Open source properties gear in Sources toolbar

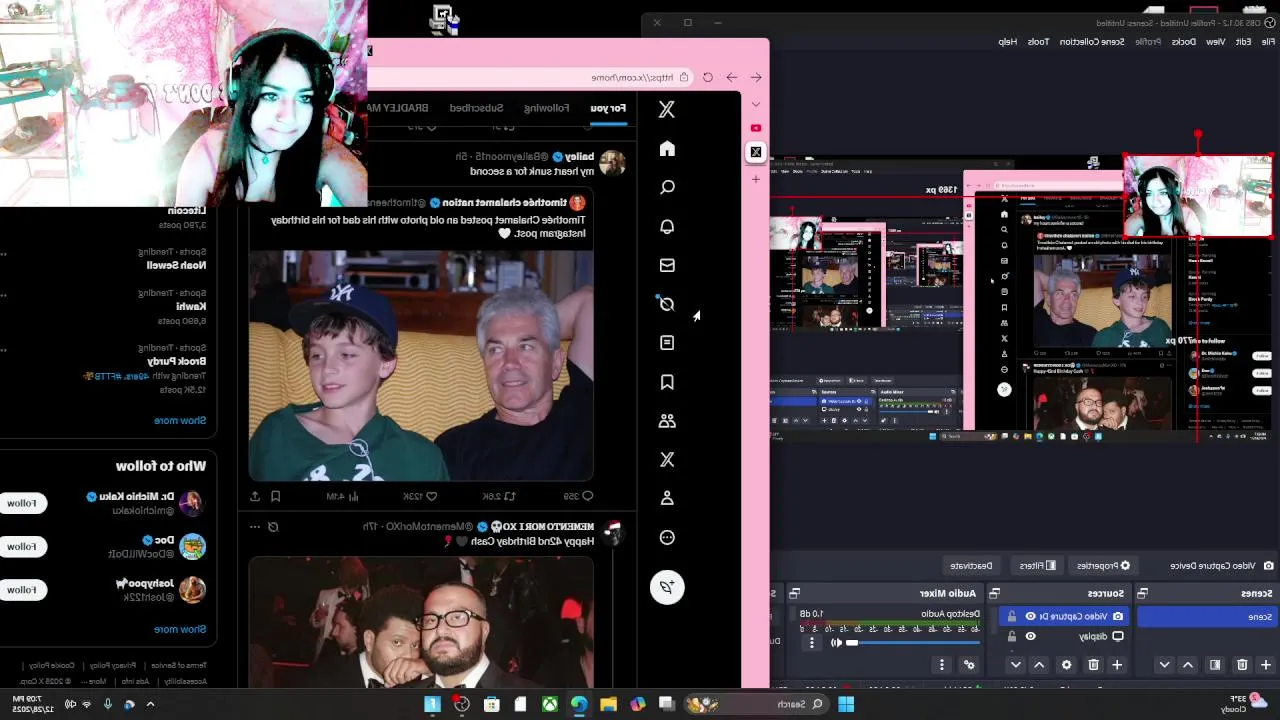pos(1066,665)
